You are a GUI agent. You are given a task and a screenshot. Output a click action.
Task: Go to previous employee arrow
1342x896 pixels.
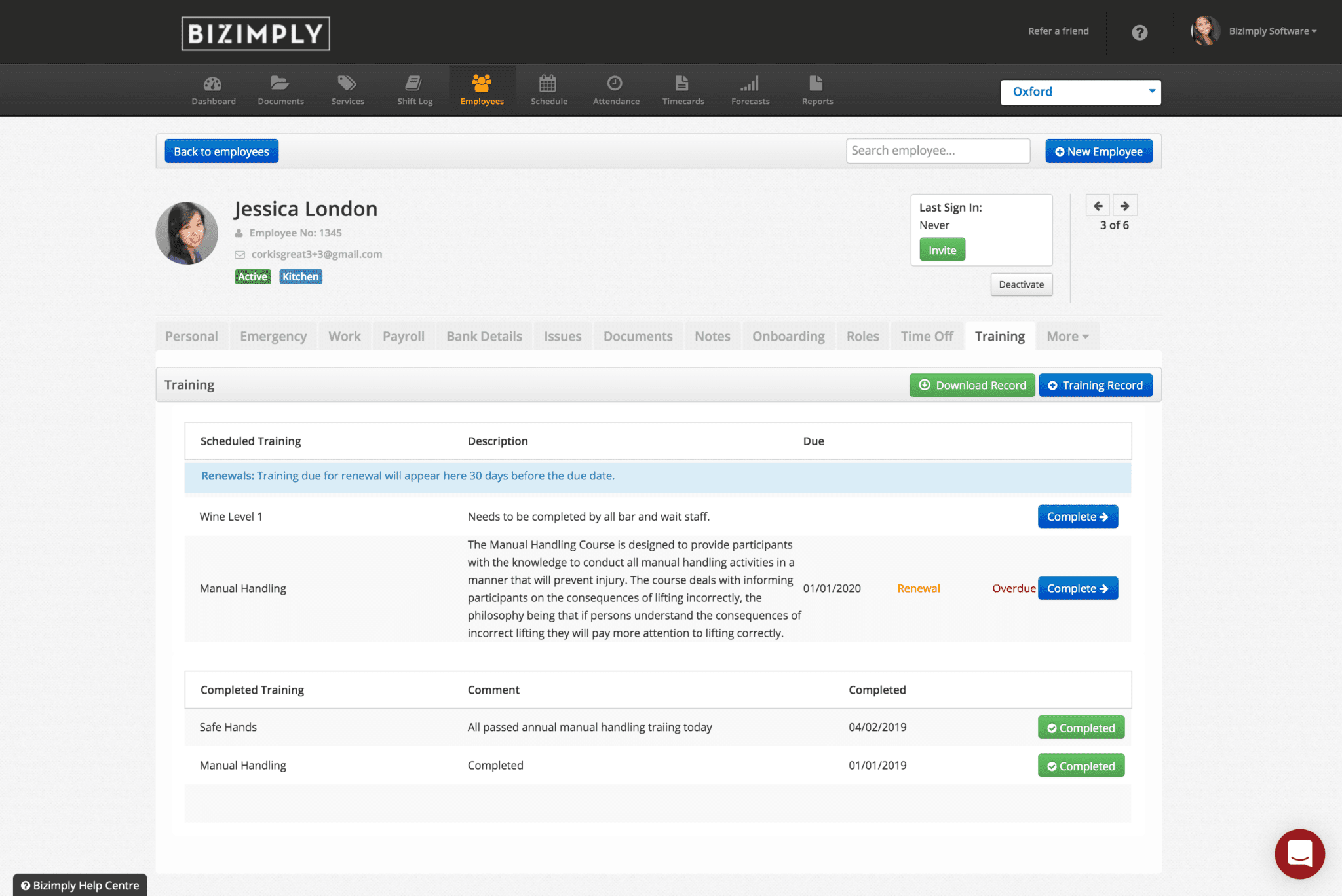1098,206
